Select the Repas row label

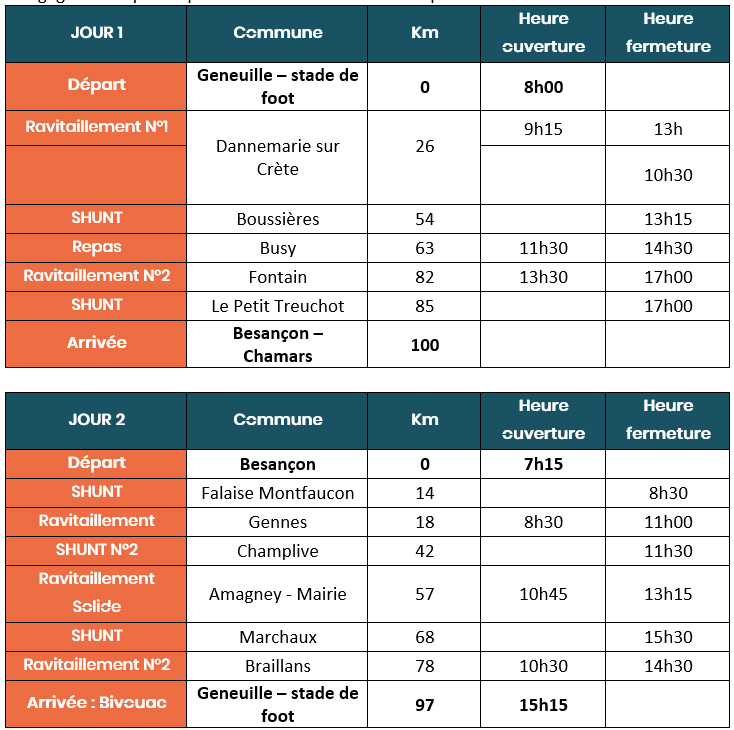point(96,248)
